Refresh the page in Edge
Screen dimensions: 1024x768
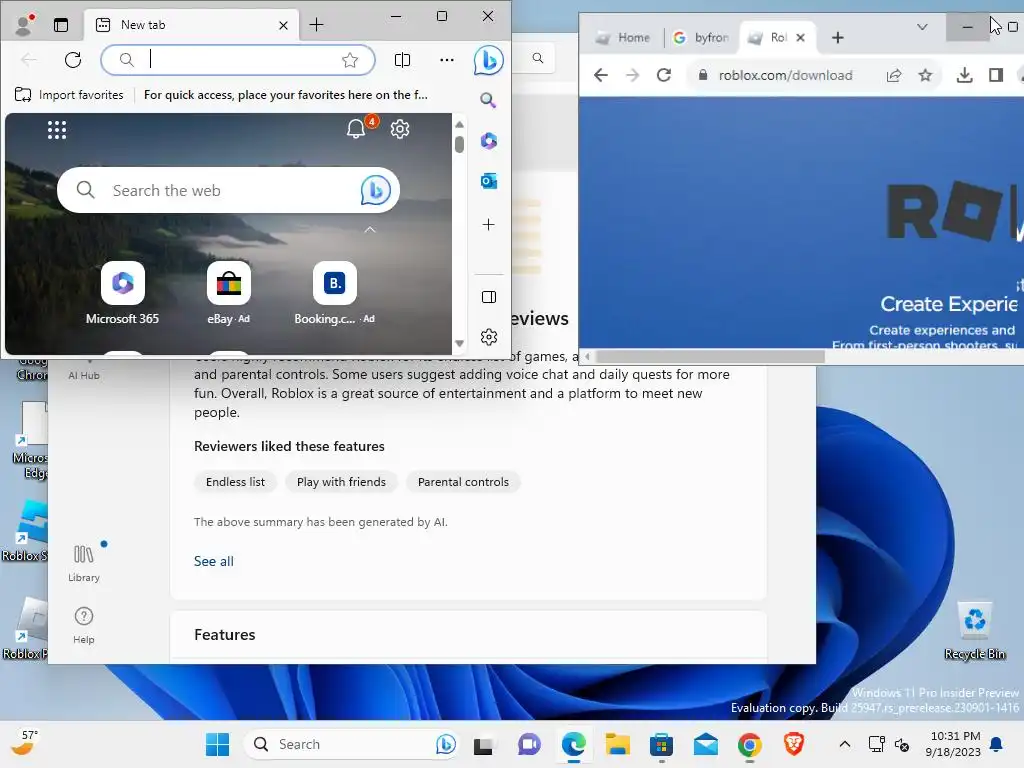click(73, 60)
